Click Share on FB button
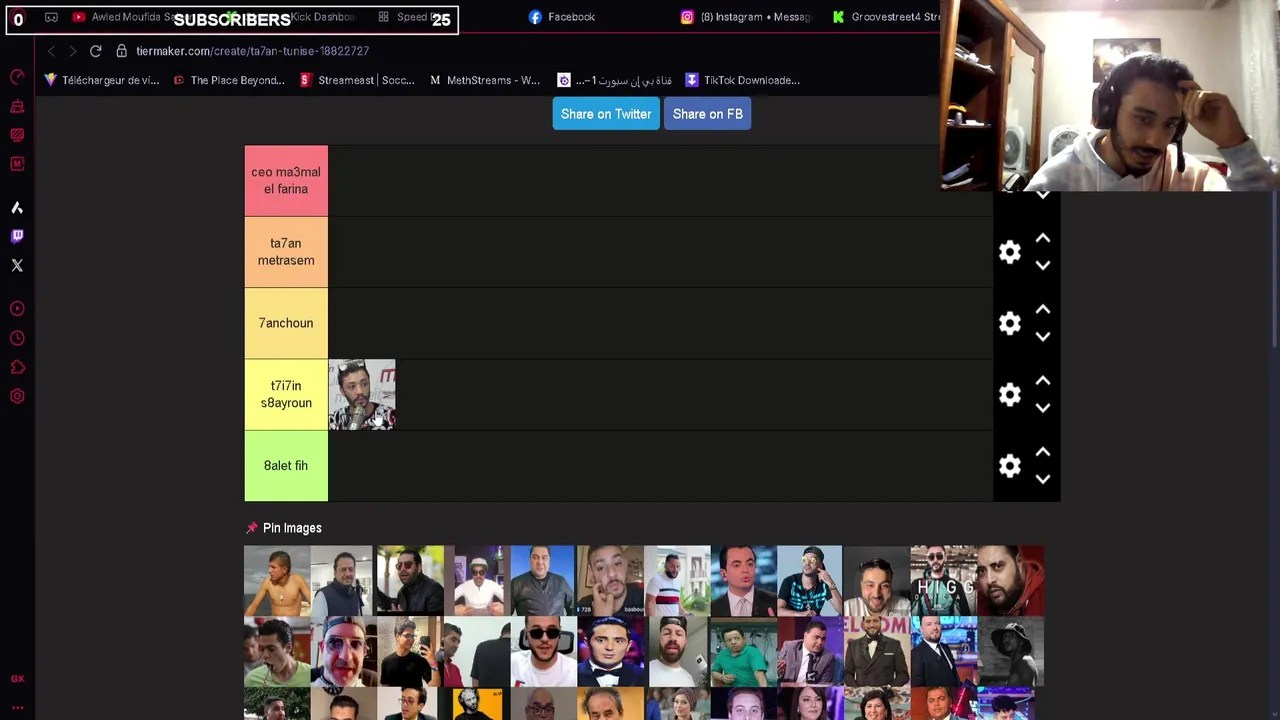Image resolution: width=1280 pixels, height=720 pixels. 708,114
